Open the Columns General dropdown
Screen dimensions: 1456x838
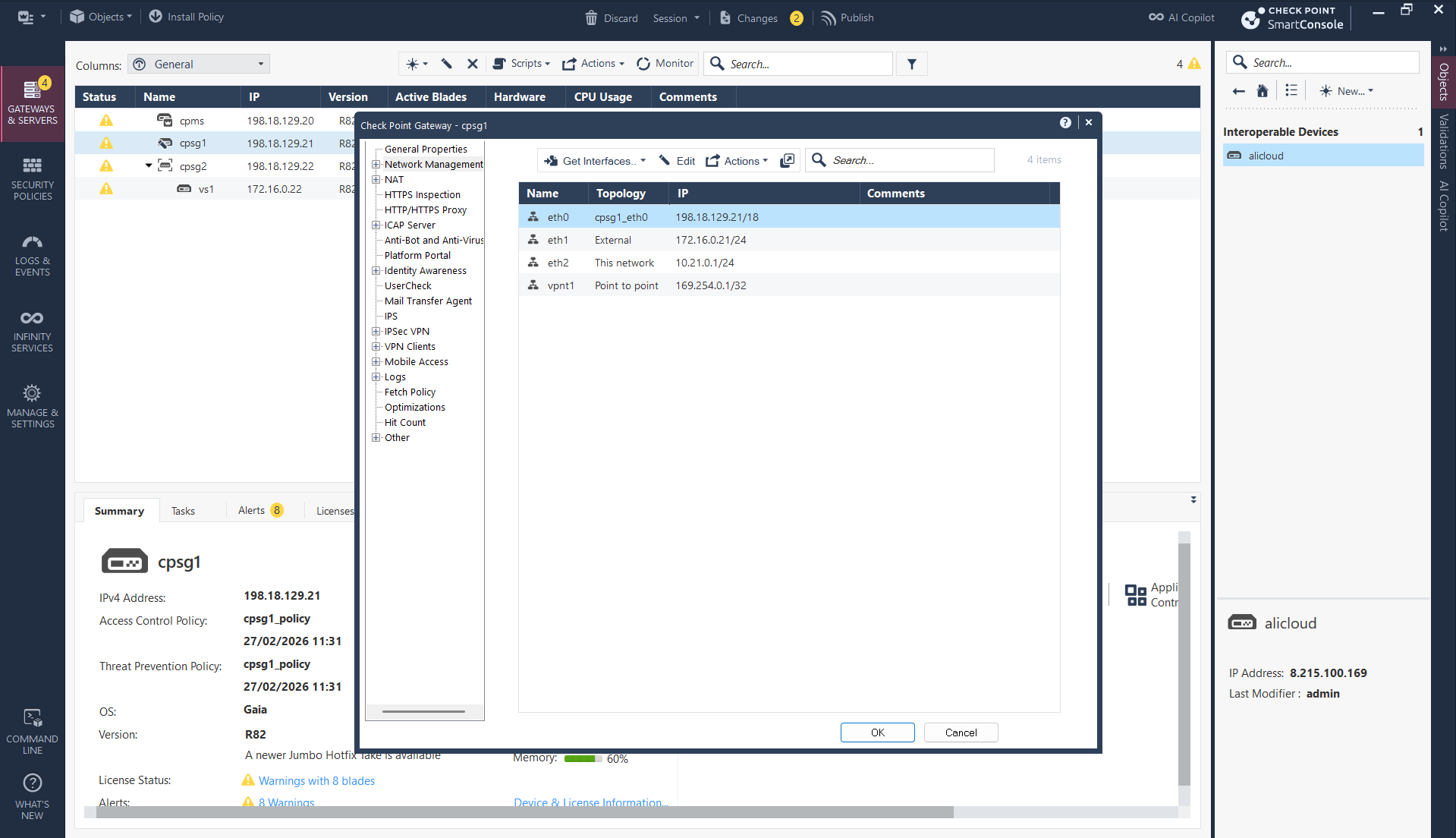199,65
